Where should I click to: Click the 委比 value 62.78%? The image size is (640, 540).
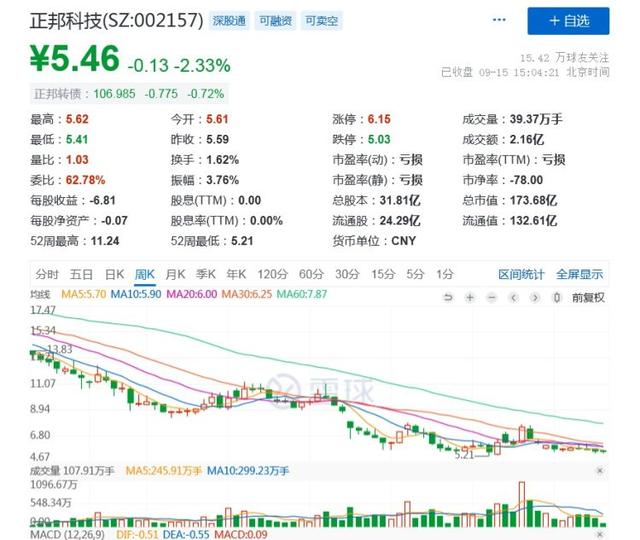(x=85, y=180)
